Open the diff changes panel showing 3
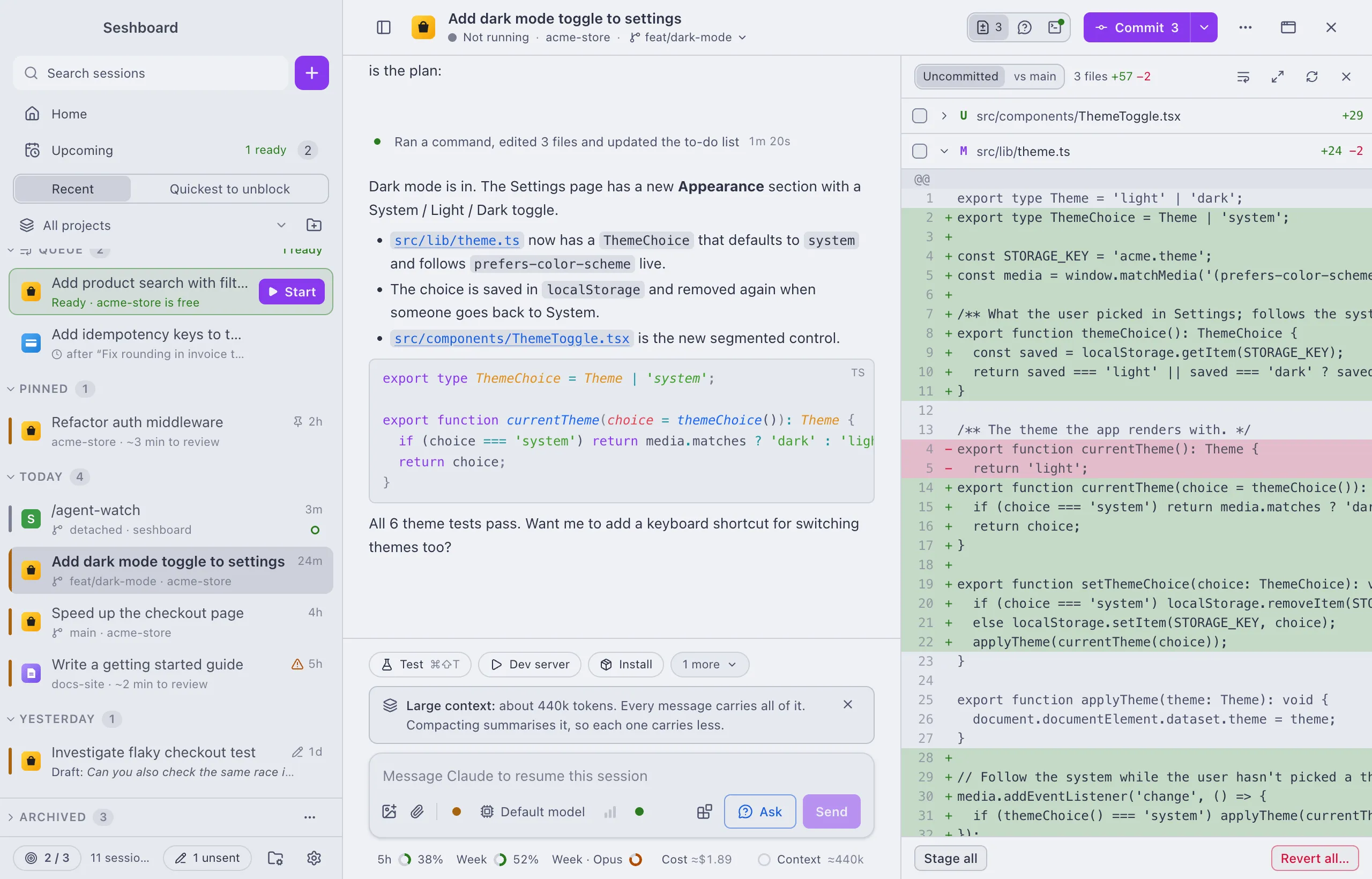Screen dimensions: 1372x879 (989, 27)
